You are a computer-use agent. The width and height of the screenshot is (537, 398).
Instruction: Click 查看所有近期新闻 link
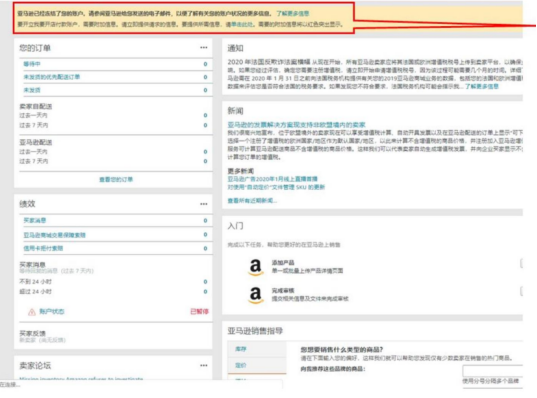252,200
